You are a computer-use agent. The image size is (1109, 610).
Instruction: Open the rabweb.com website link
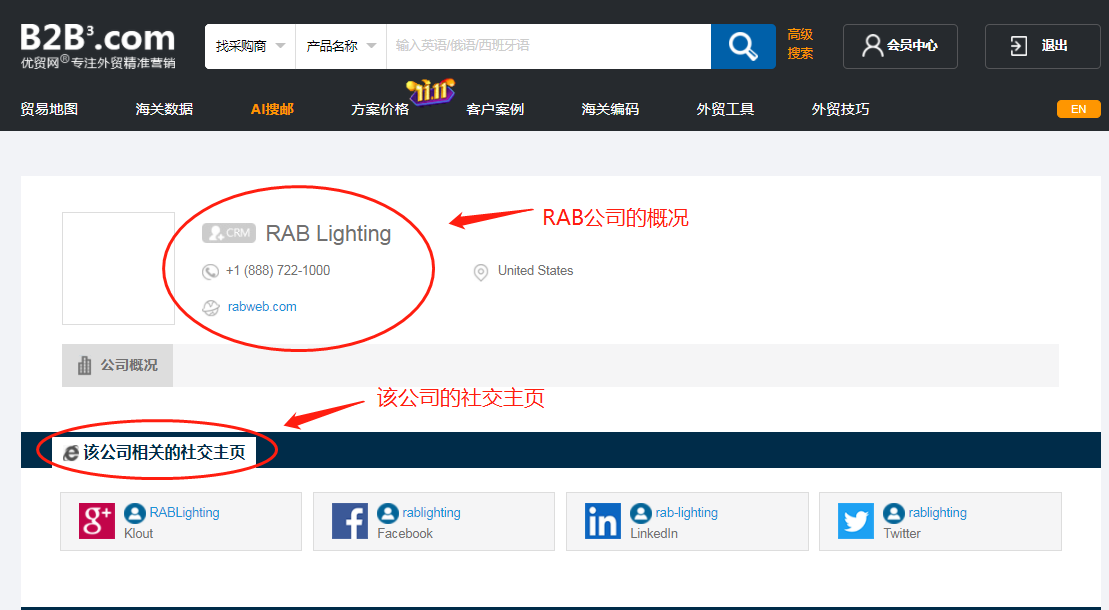[262, 306]
